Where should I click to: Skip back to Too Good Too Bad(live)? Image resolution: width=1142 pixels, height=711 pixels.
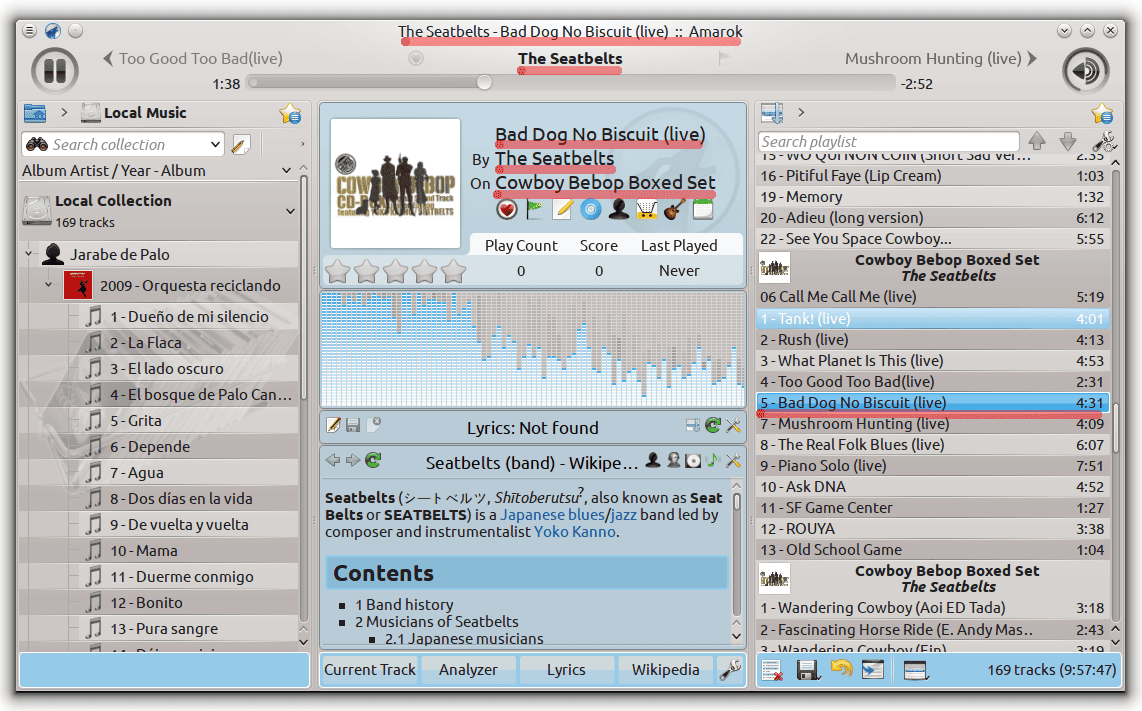pyautogui.click(x=192, y=58)
